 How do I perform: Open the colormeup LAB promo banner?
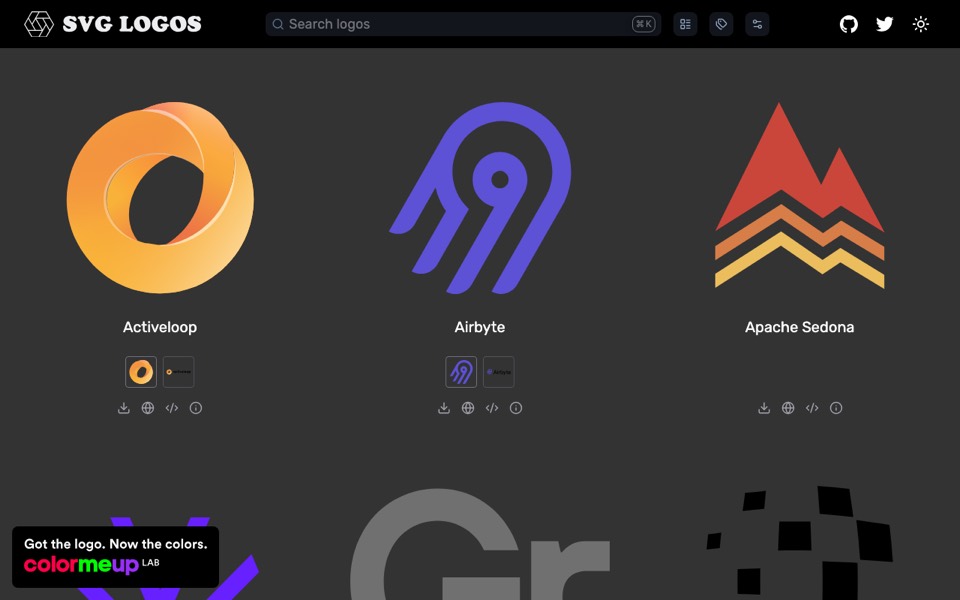pos(116,557)
